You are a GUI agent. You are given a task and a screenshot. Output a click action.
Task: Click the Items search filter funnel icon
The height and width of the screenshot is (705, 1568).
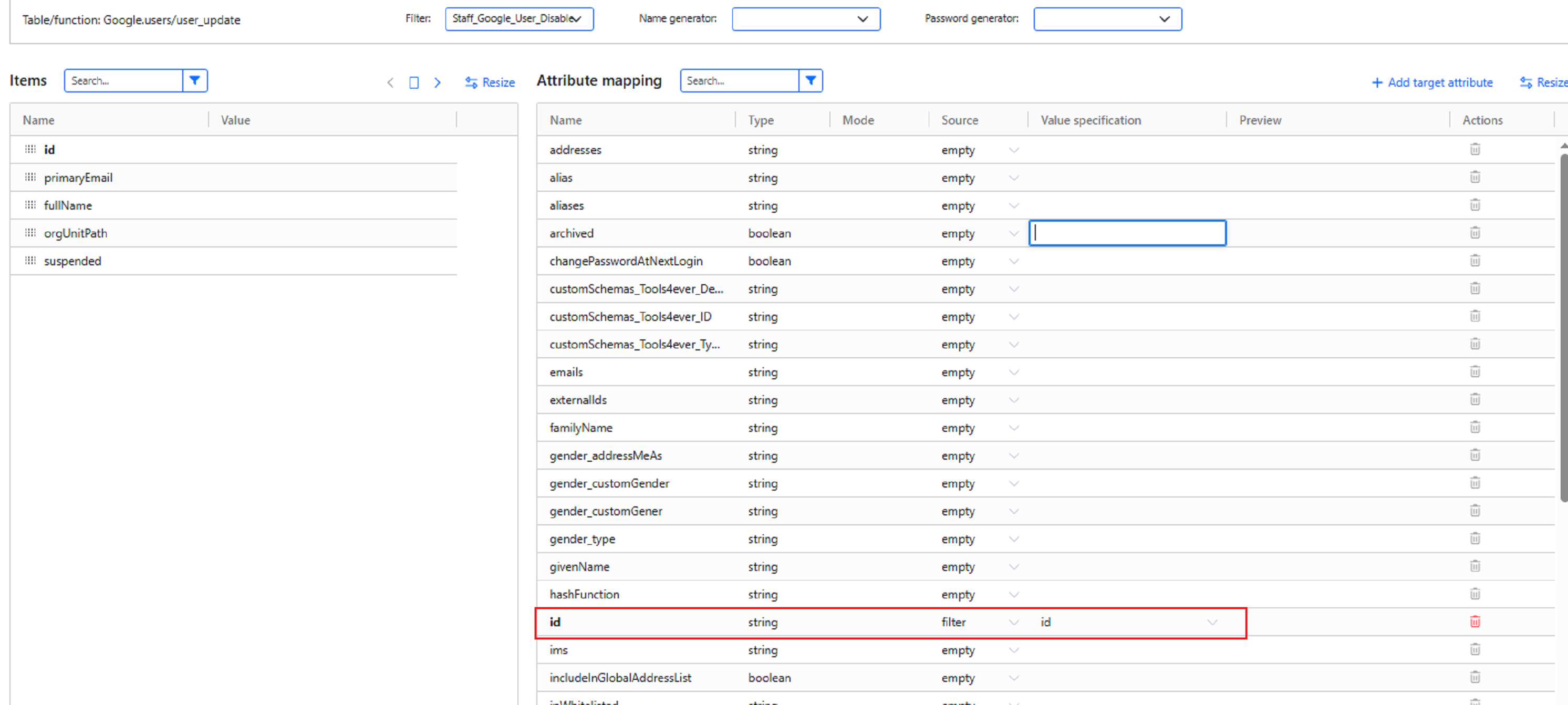tap(195, 80)
